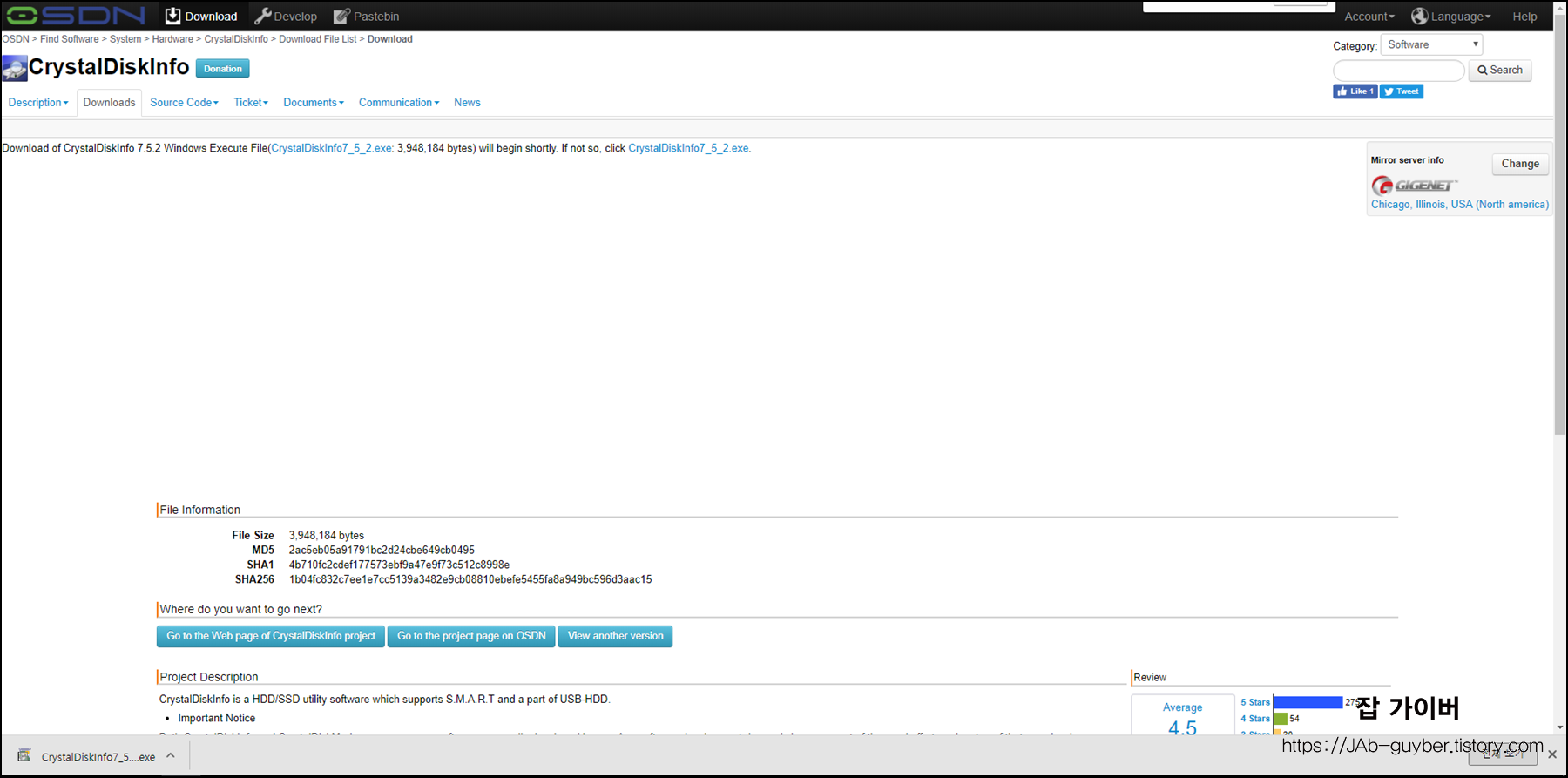Image resolution: width=1568 pixels, height=778 pixels.
Task: Focus the site search input field
Action: (1399, 71)
